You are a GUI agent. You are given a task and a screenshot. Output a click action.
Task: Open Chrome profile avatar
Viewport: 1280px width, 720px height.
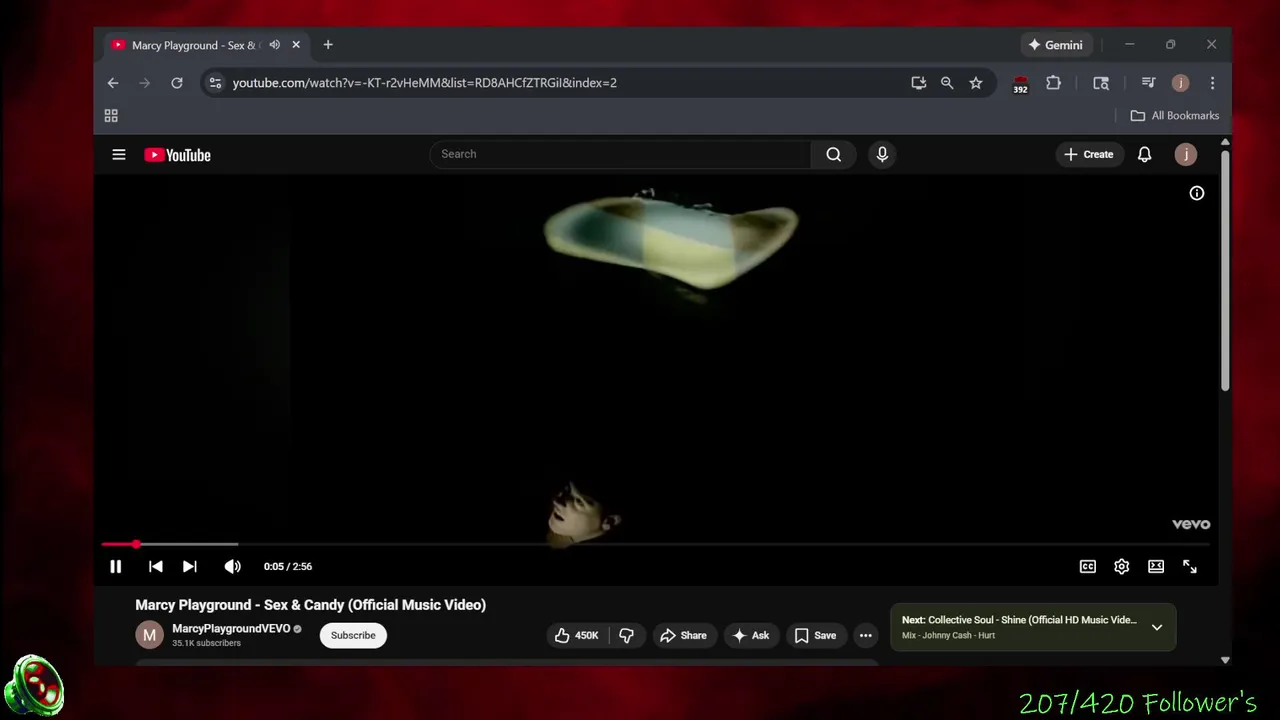(1180, 83)
